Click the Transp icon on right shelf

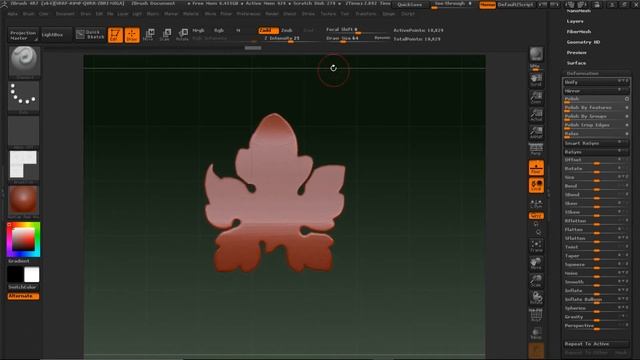(x=536, y=333)
